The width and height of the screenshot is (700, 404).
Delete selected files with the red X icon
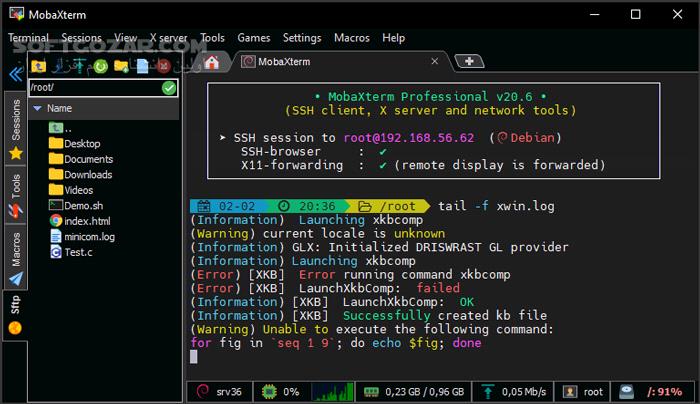tap(164, 67)
